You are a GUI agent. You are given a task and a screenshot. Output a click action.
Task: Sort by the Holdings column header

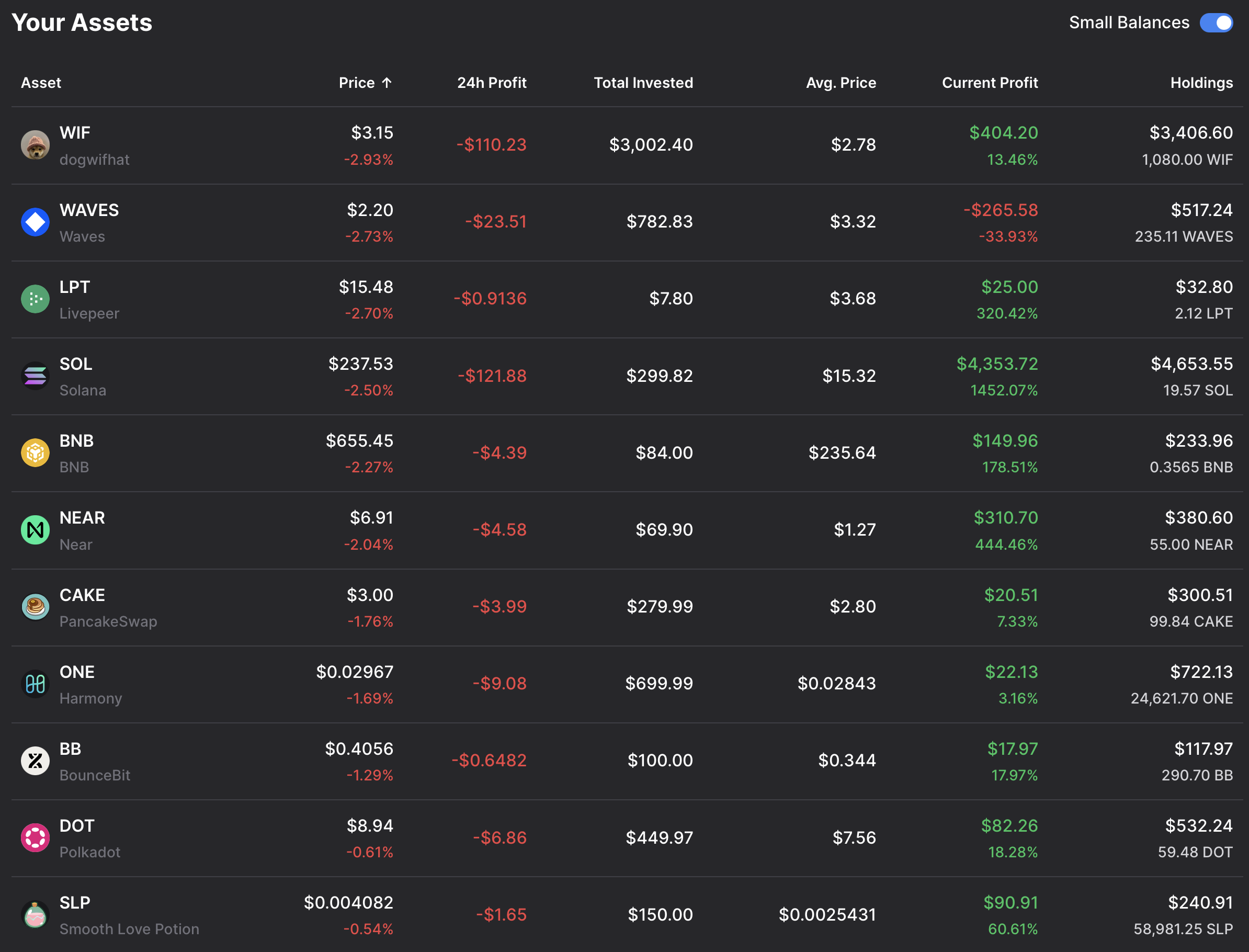[x=1201, y=83]
